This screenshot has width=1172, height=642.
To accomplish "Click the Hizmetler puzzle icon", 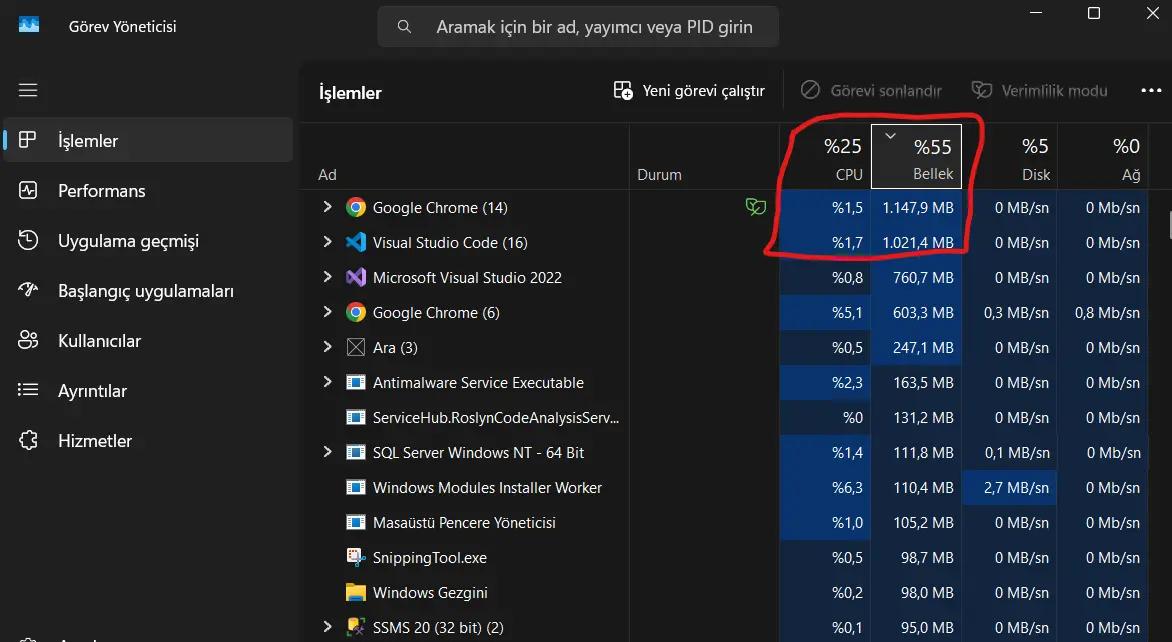I will pos(28,440).
